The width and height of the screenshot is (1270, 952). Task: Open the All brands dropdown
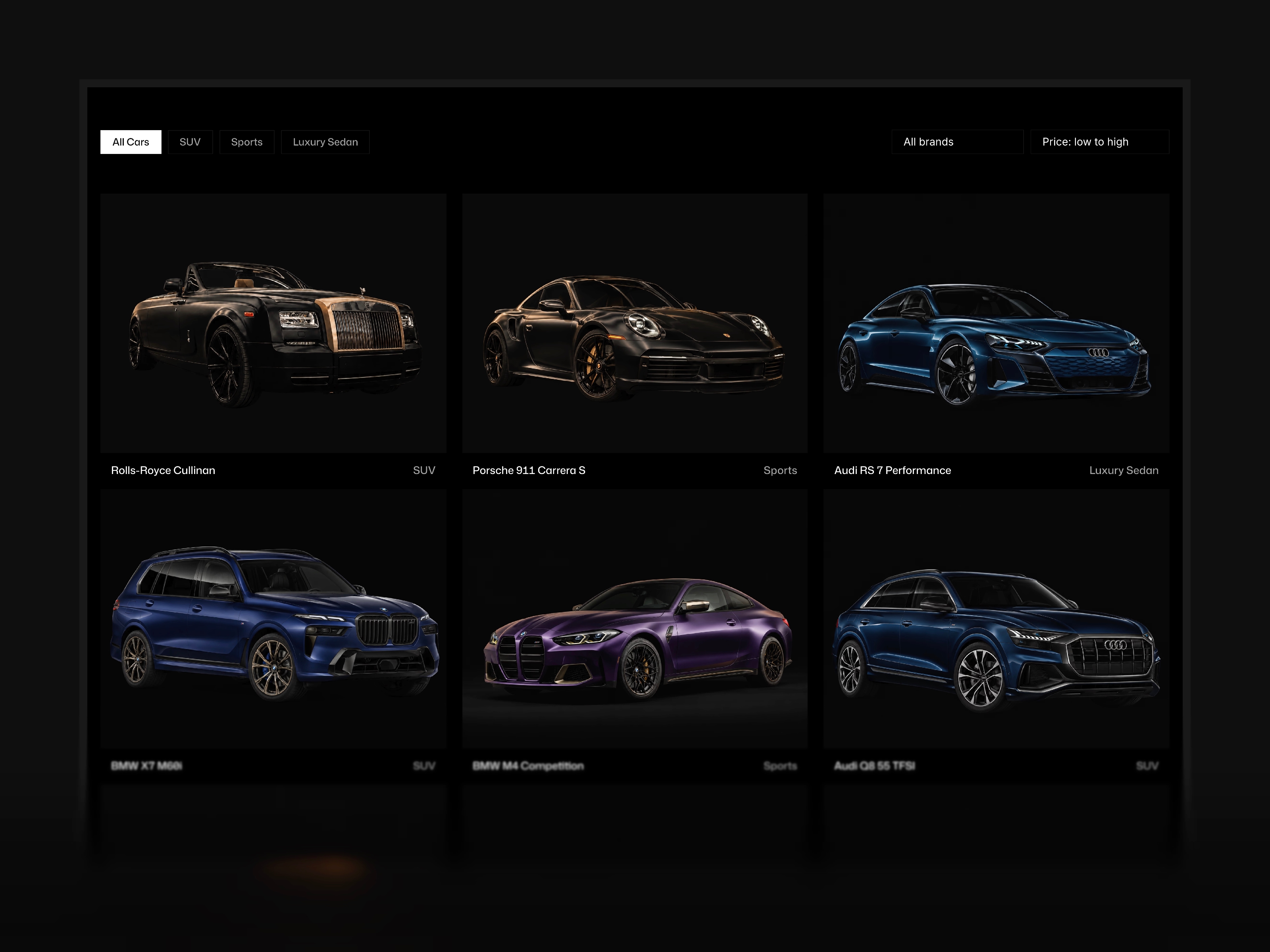click(x=957, y=142)
